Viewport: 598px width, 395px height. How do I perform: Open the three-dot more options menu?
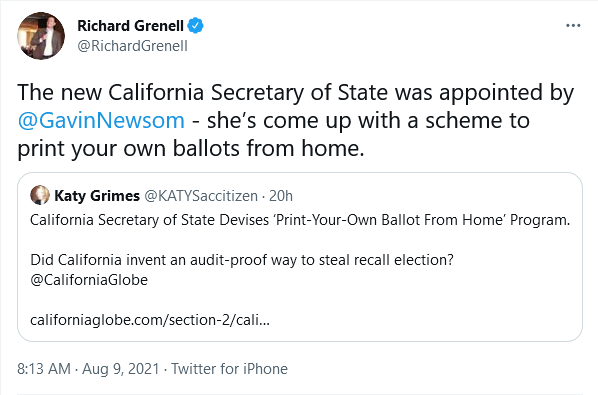pyautogui.click(x=573, y=26)
